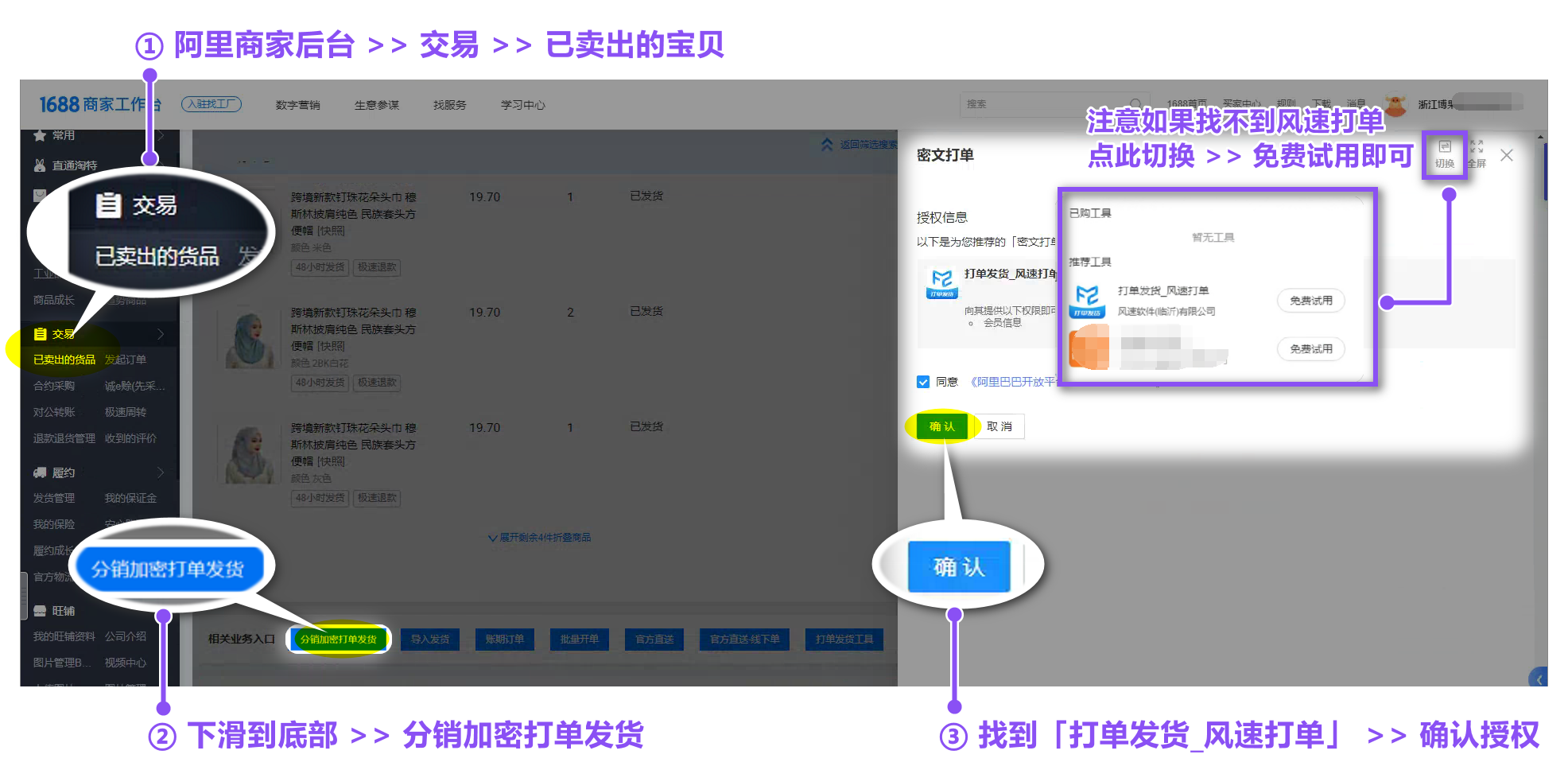Viewport: 1568px width, 766px height.
Task: Open 公司介绍 in the sidebar
Action: (126, 636)
